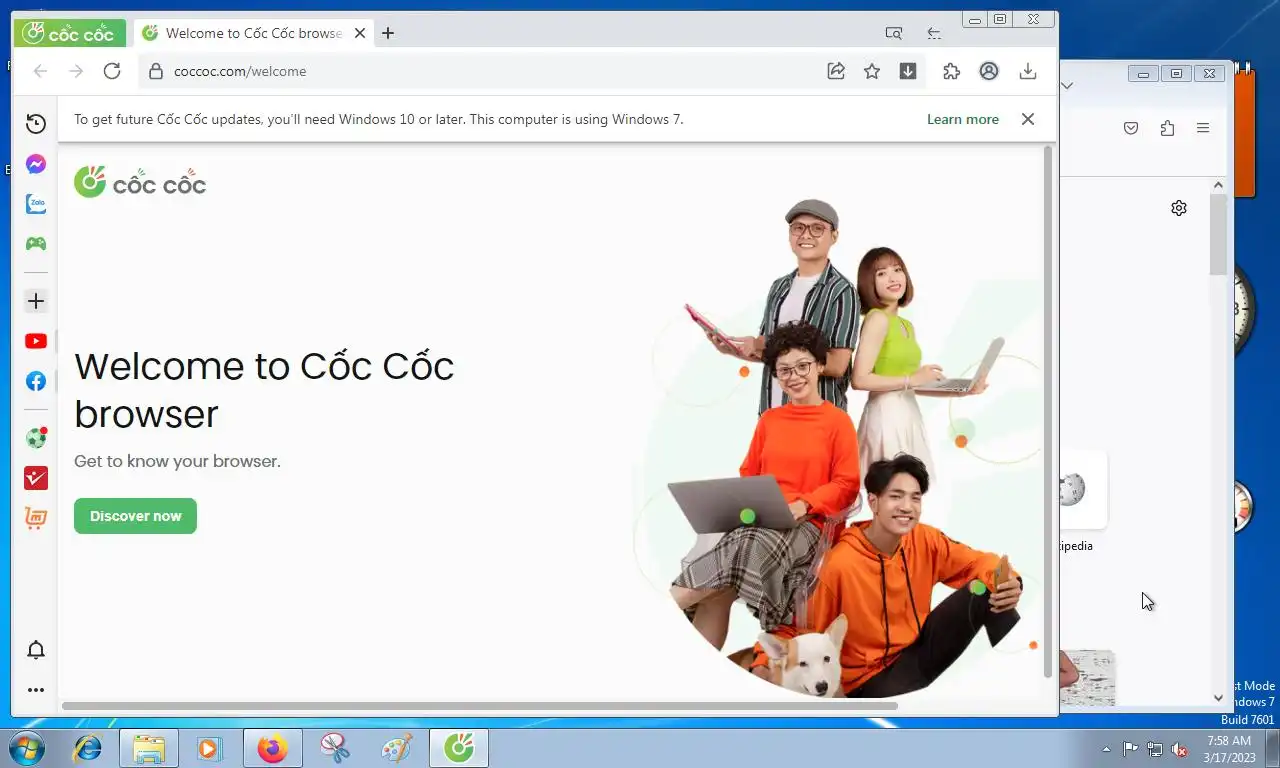Click the dark download-media toolbar icon
Viewport: 1280px width, 768px height.
pos(908,71)
